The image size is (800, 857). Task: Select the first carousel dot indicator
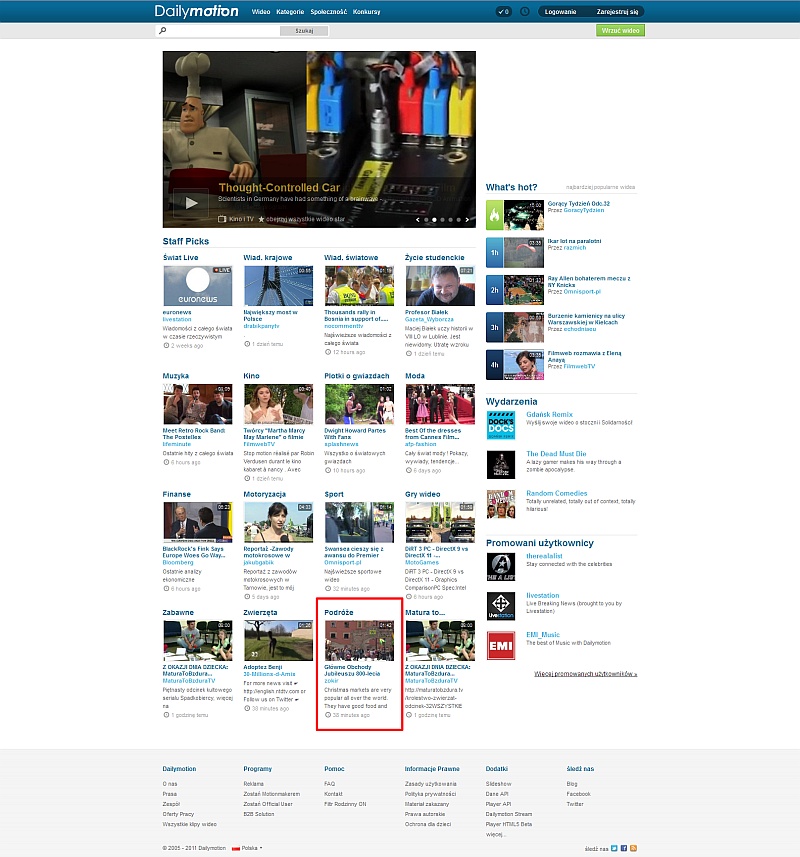coord(426,220)
